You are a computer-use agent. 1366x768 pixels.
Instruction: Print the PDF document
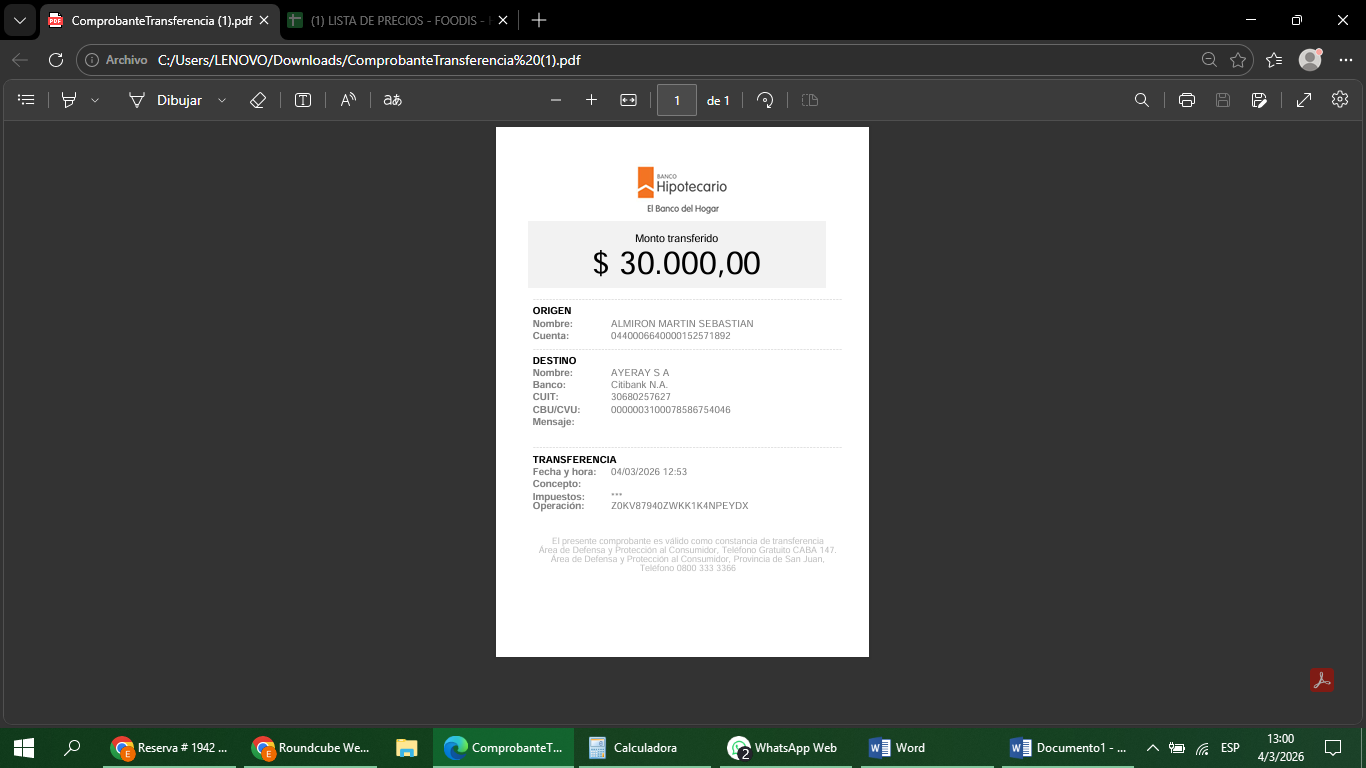point(1187,100)
